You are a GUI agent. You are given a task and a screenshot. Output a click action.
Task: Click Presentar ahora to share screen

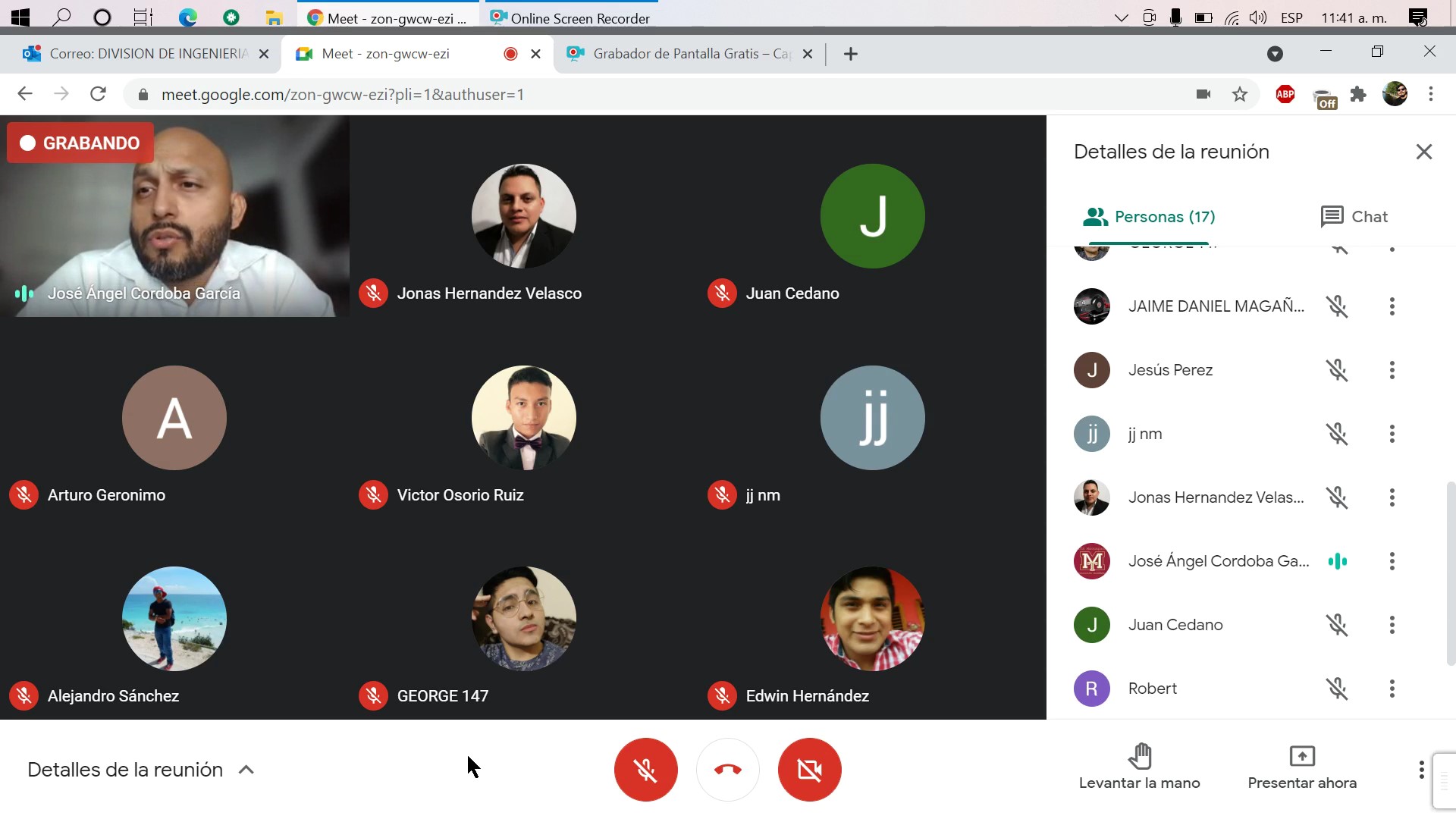(1302, 767)
